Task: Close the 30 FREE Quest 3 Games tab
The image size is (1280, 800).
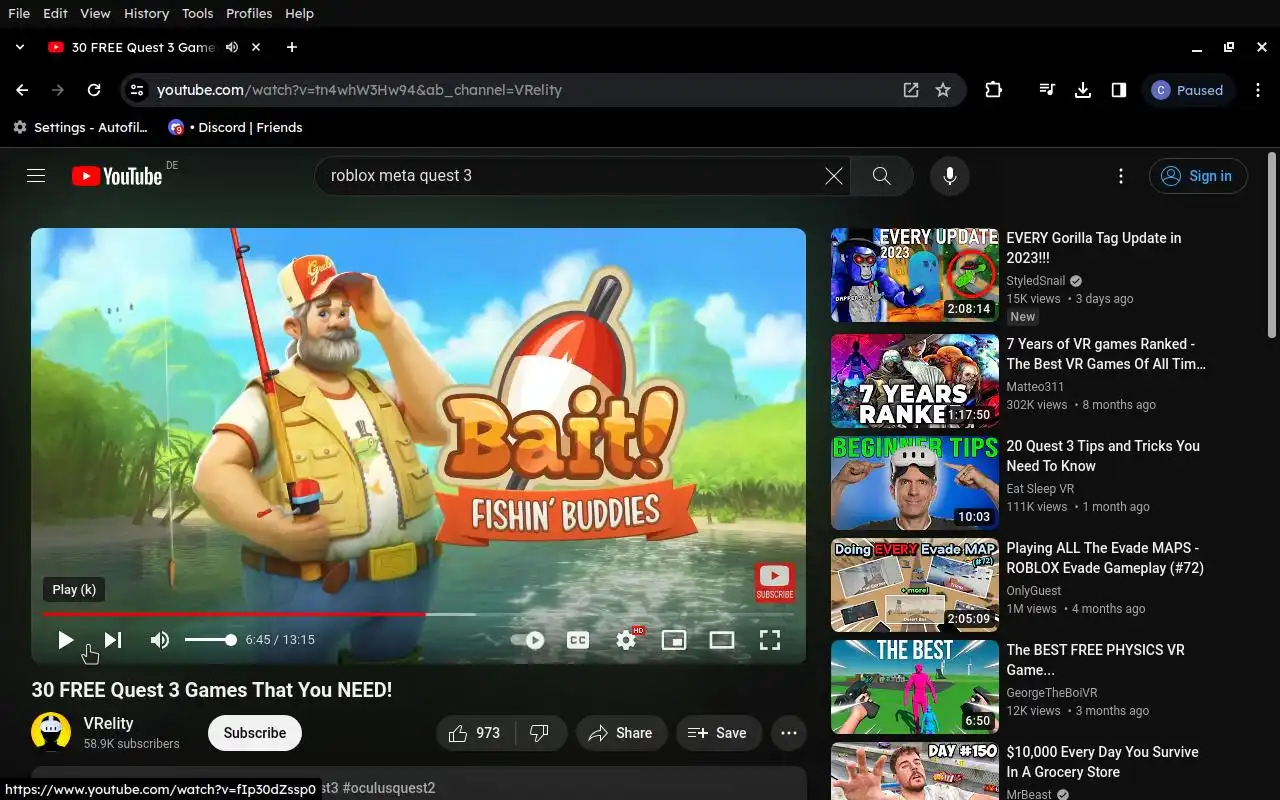Action: click(256, 47)
